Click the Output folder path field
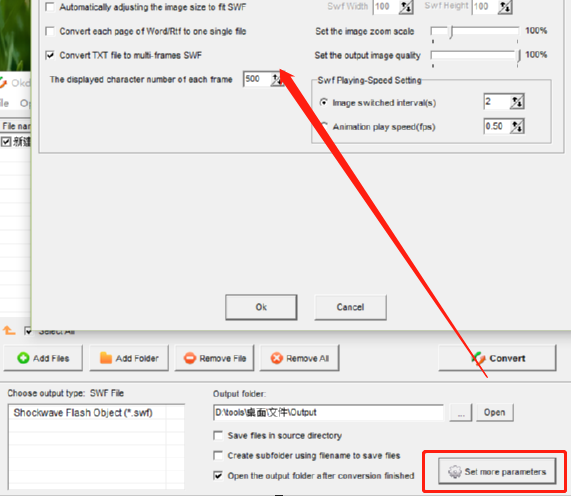The height and width of the screenshot is (499, 573). point(328,413)
